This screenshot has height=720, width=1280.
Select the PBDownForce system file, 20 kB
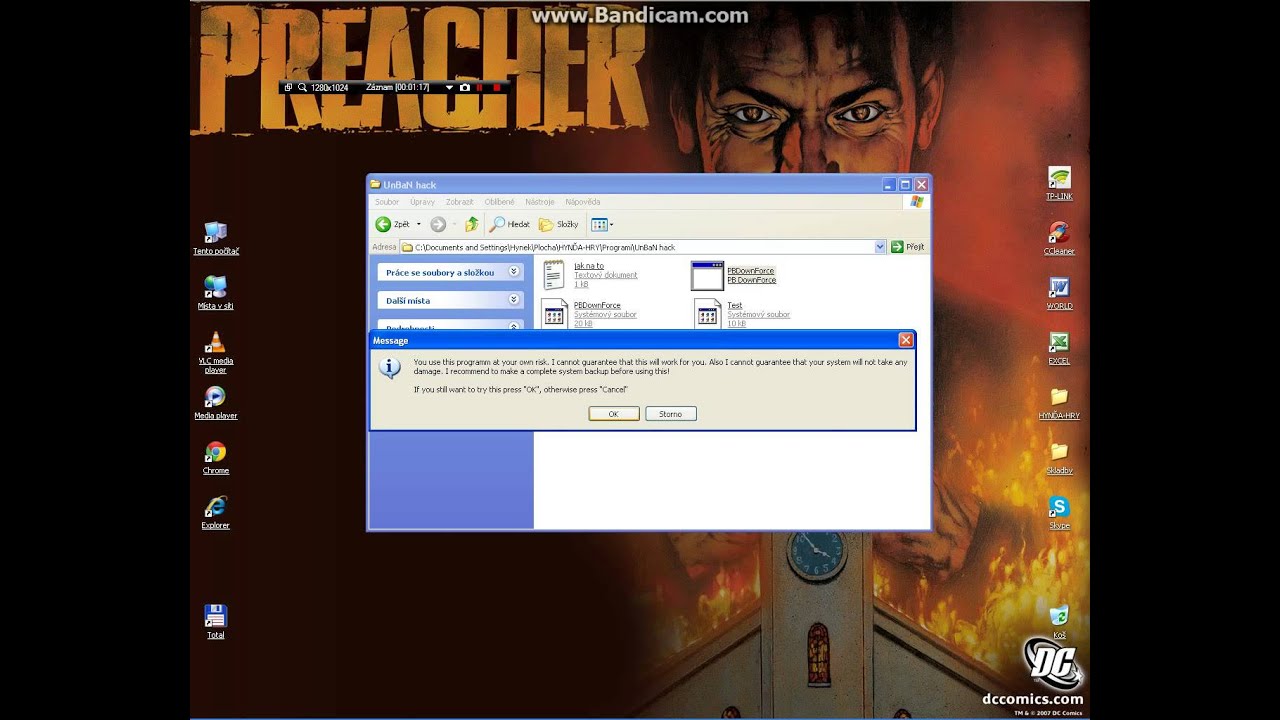tap(554, 313)
